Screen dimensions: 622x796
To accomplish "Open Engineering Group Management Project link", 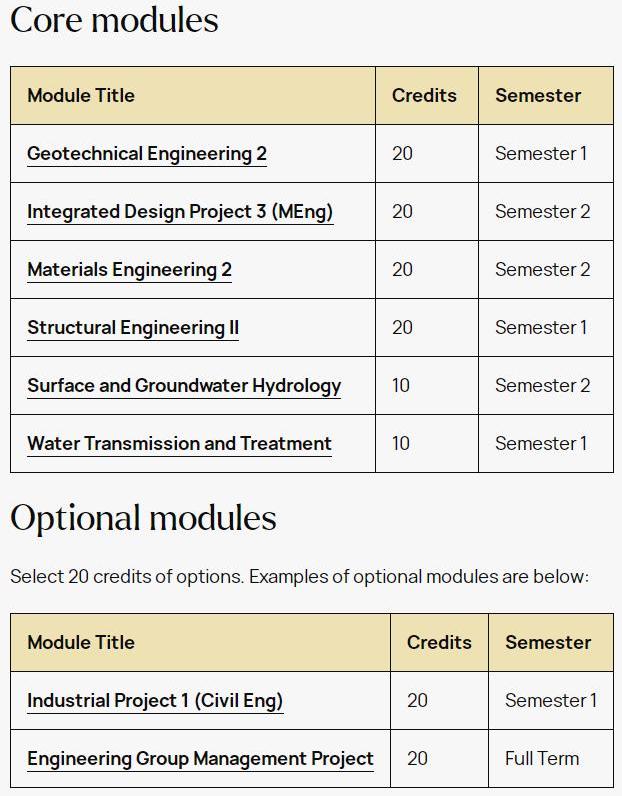I will coord(201,759).
